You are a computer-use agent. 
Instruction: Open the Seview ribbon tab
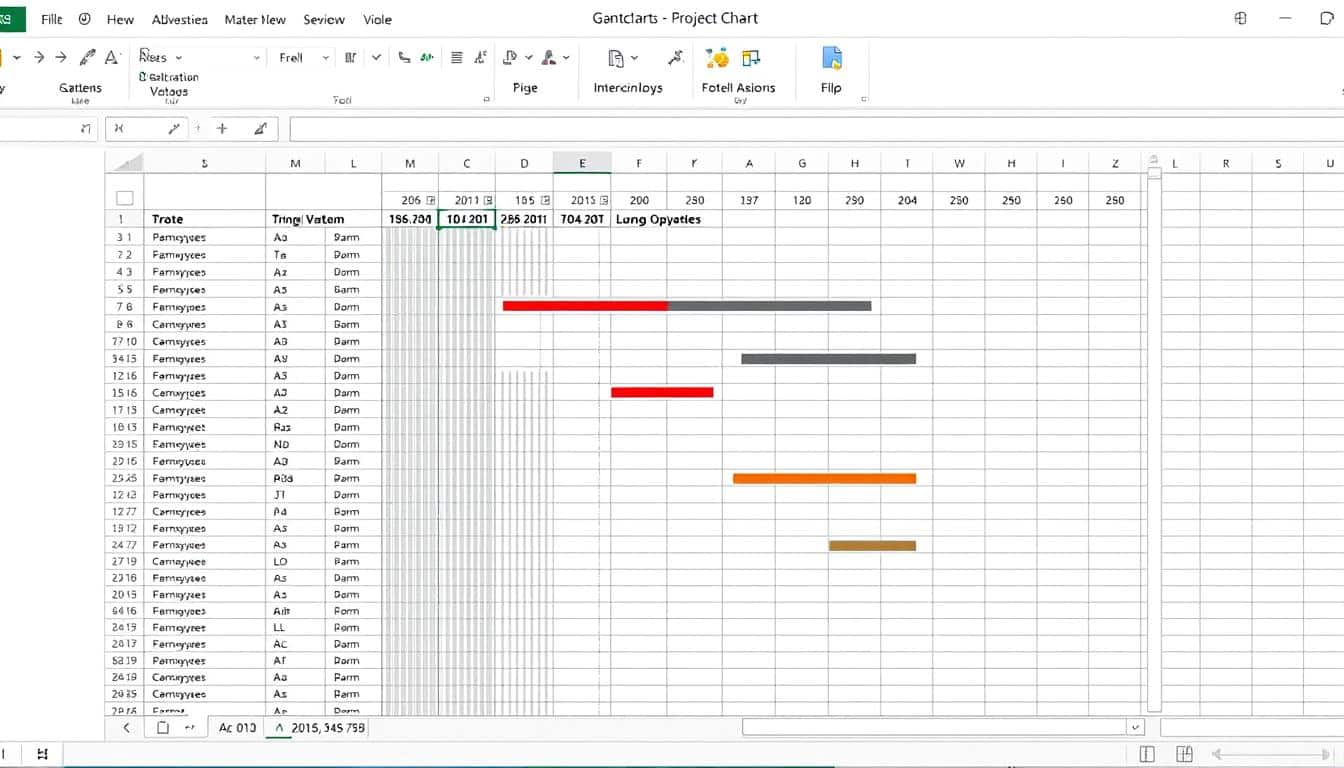click(x=324, y=19)
